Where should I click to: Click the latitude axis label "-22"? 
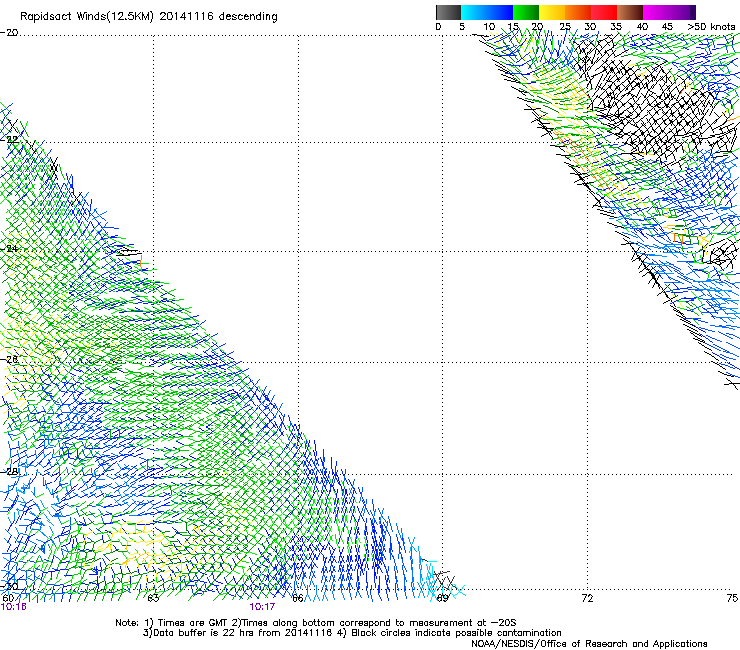click(x=9, y=140)
